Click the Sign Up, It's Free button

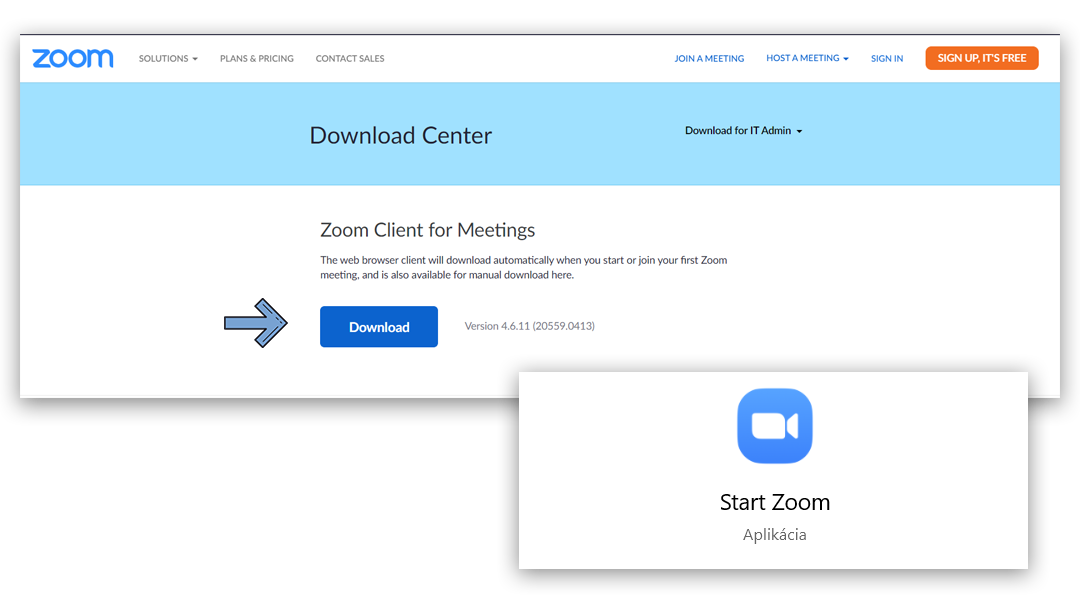click(x=982, y=58)
